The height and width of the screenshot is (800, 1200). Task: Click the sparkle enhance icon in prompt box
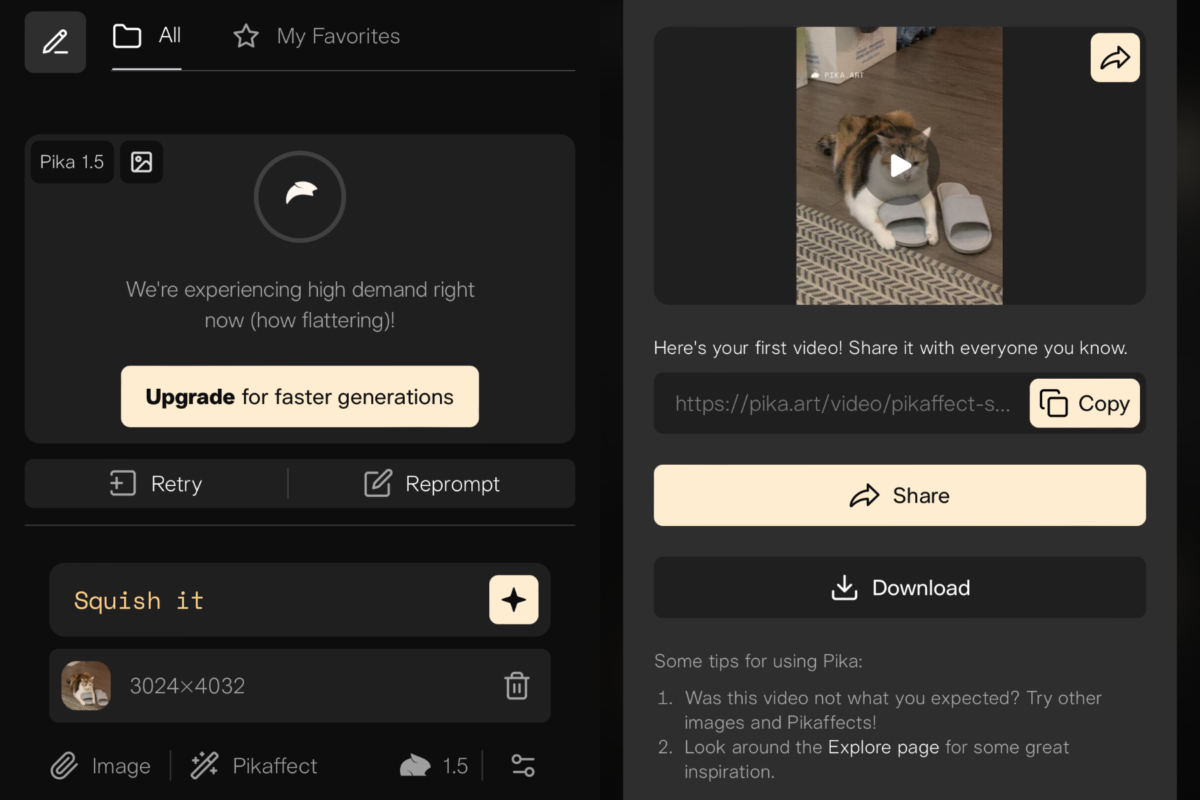click(513, 600)
